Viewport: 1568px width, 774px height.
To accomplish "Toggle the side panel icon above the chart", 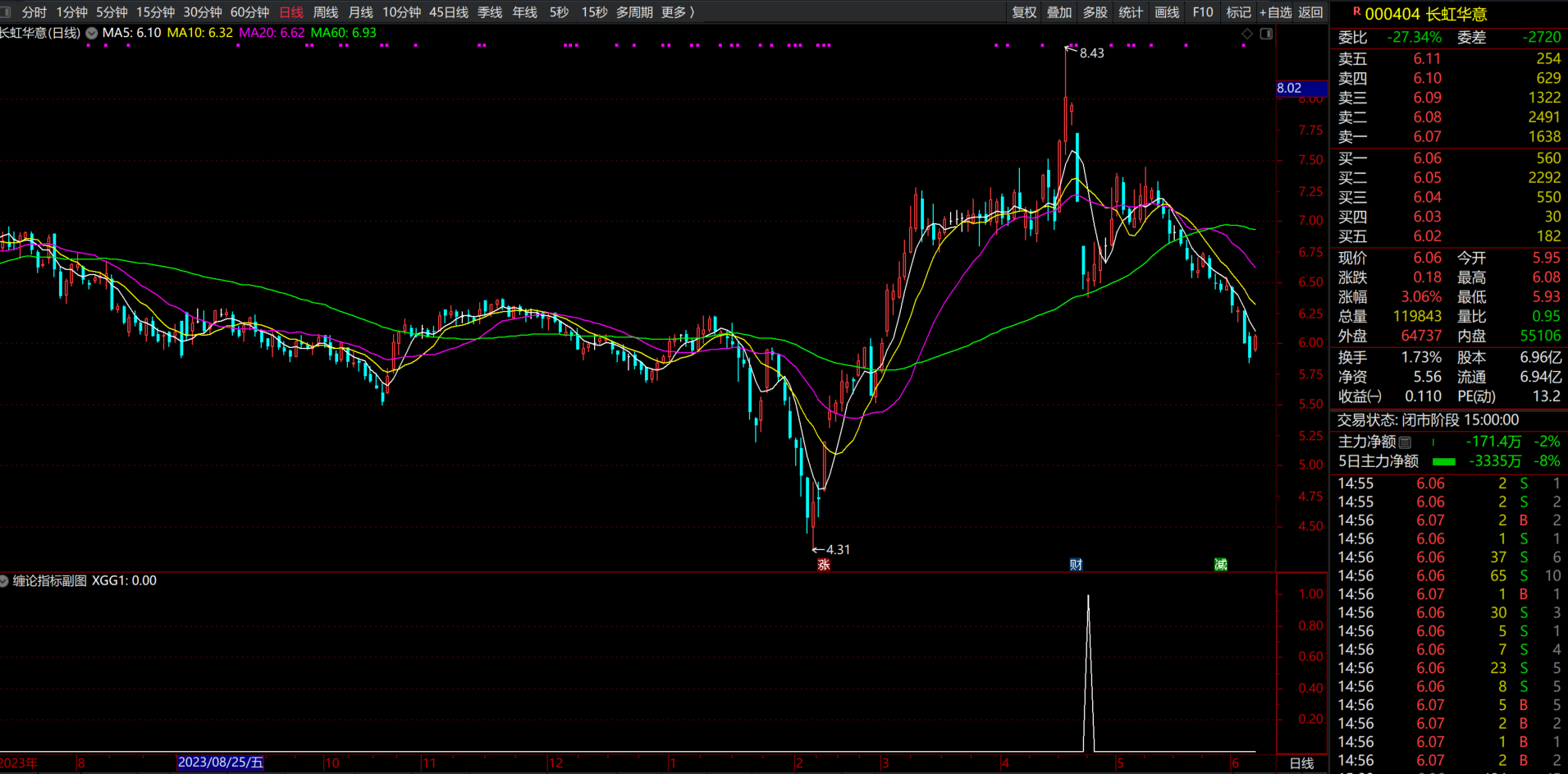I will [x=1267, y=34].
